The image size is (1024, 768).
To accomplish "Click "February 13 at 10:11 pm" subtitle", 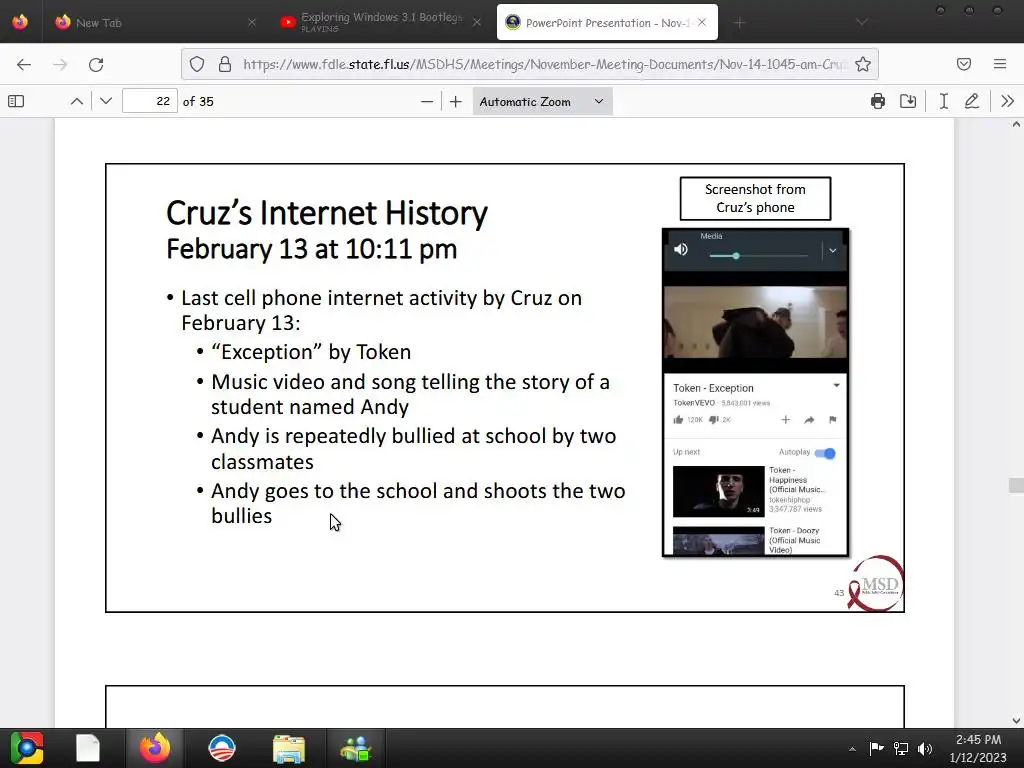I will click(x=312, y=249).
